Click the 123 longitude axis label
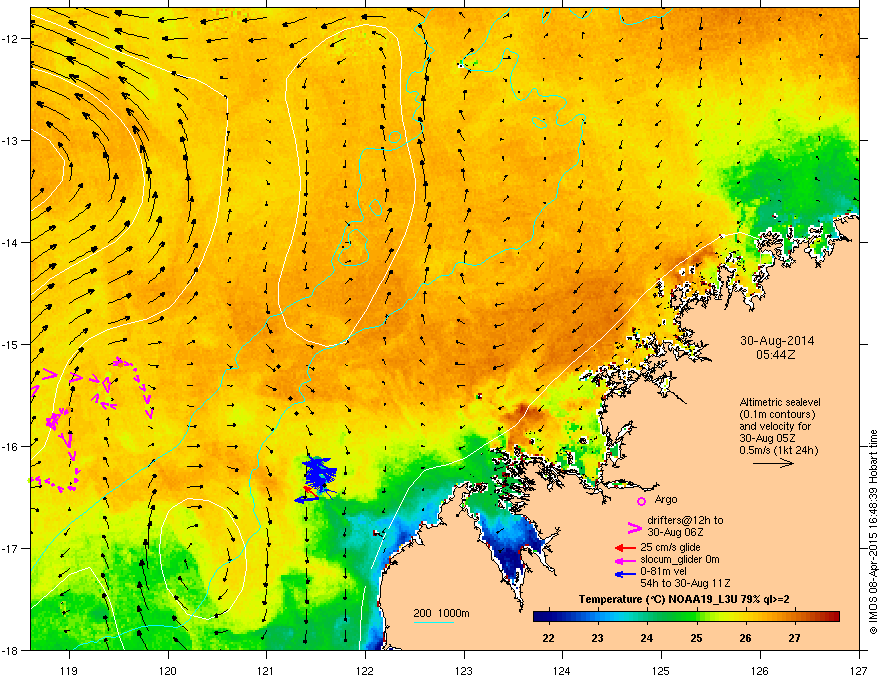This screenshot has height=680, width=880. coord(464,670)
